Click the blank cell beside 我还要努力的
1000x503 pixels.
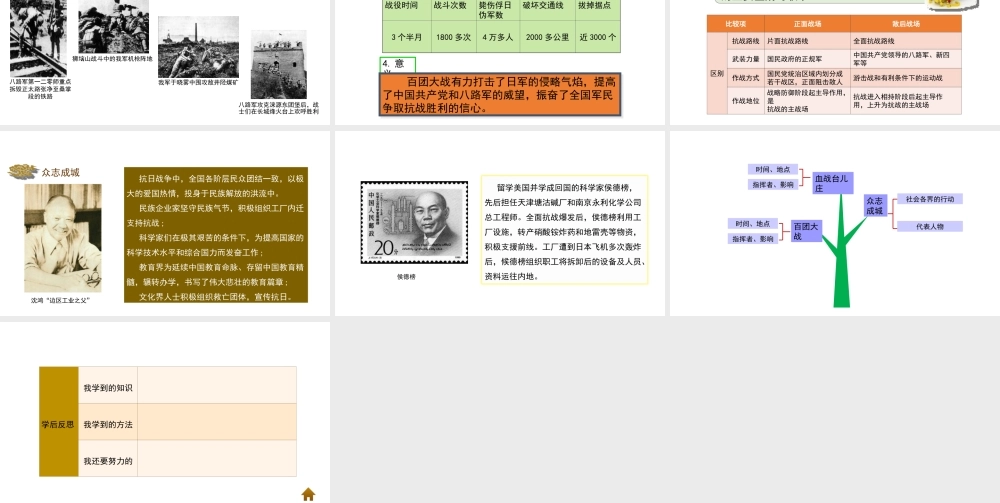[217, 458]
